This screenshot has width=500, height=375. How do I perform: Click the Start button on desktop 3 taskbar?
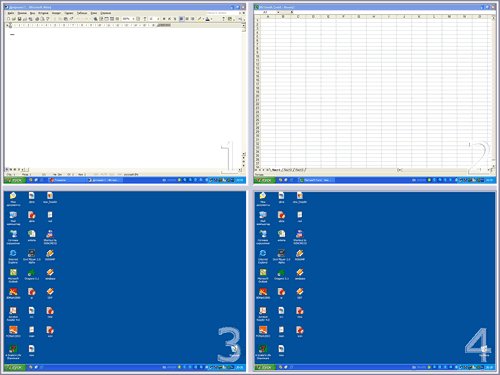[15, 367]
